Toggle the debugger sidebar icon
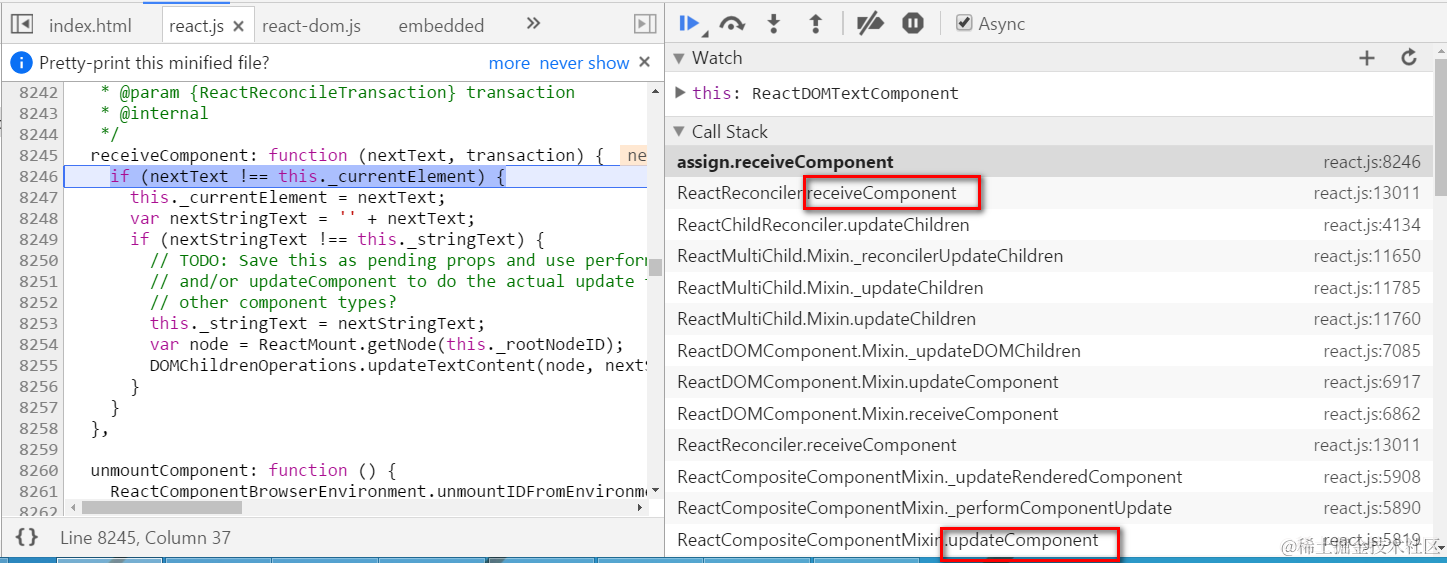The height and width of the screenshot is (563, 1447). pyautogui.click(x=645, y=24)
